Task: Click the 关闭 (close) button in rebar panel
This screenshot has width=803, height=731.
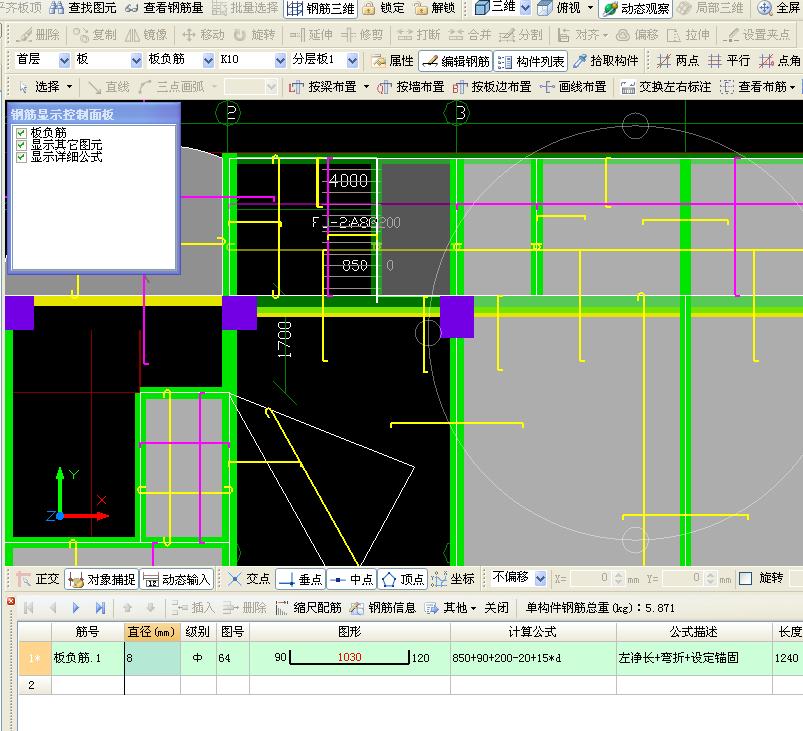Action: (x=496, y=607)
